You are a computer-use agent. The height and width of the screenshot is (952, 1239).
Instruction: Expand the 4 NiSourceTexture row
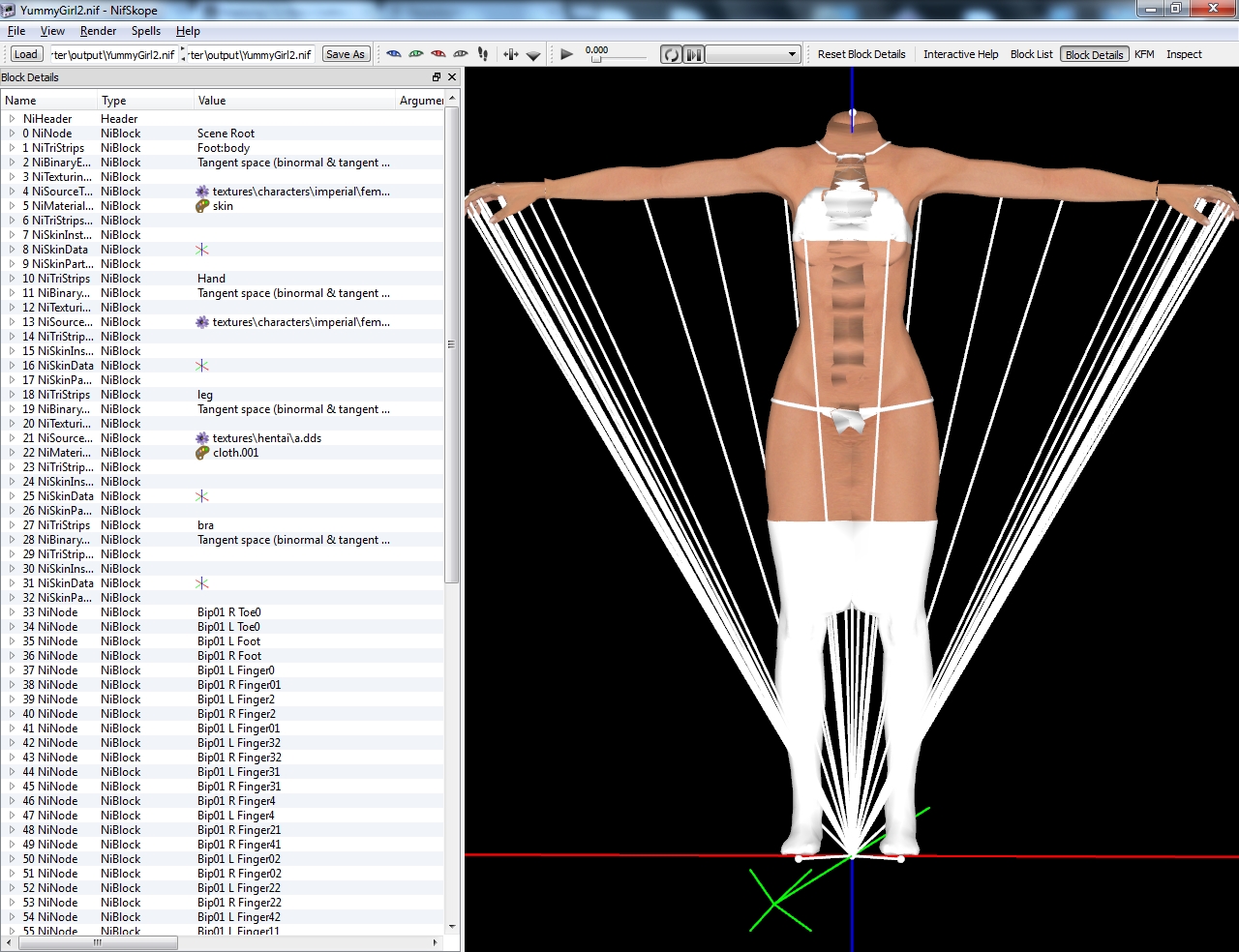(12, 192)
